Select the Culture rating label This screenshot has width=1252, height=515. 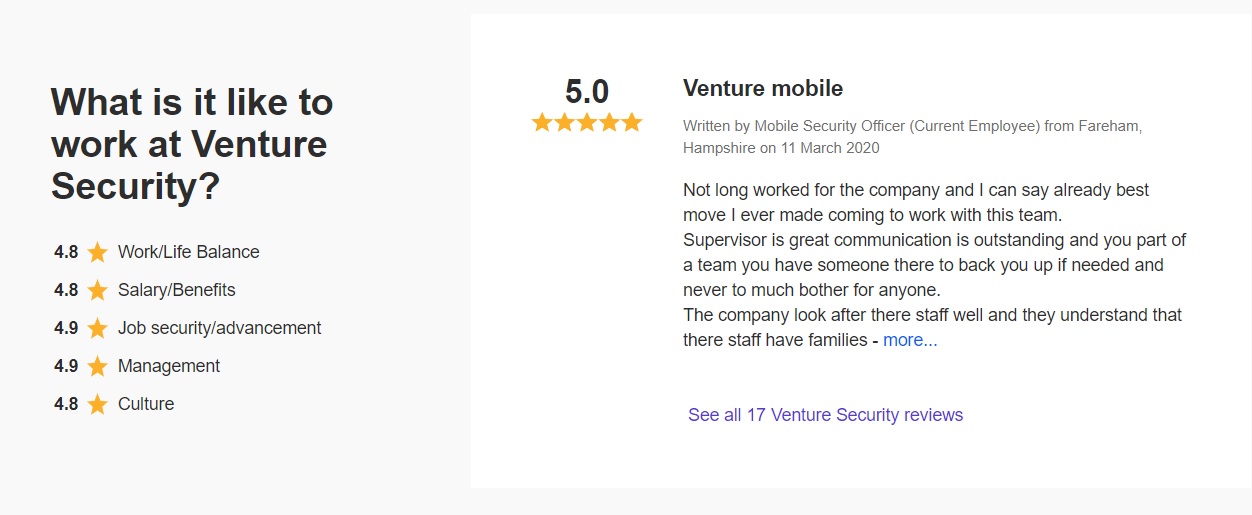(146, 404)
